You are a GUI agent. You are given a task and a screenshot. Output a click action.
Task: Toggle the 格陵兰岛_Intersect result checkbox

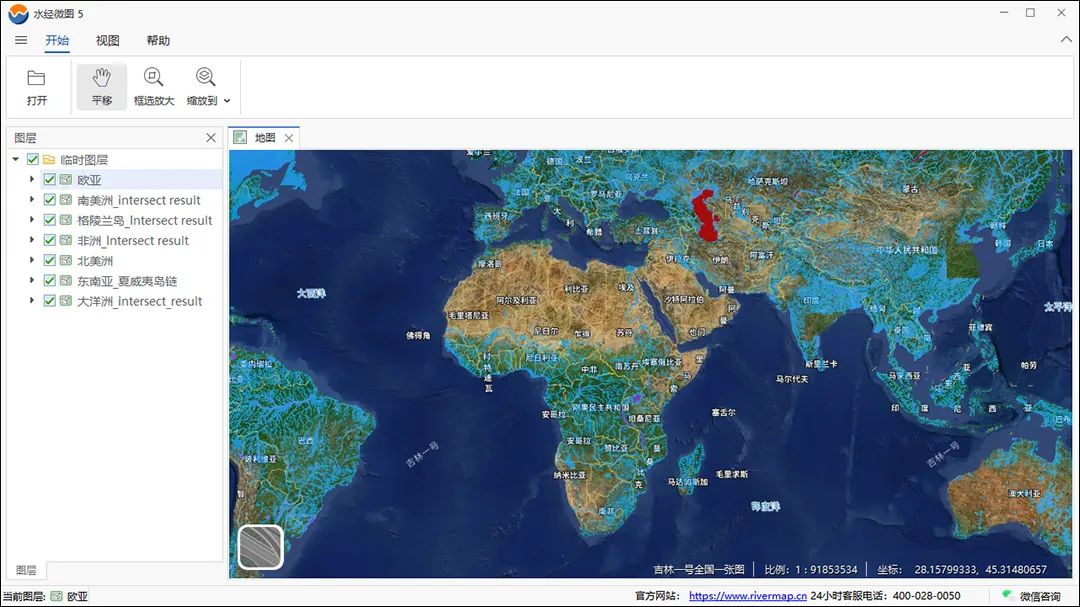tap(50, 220)
